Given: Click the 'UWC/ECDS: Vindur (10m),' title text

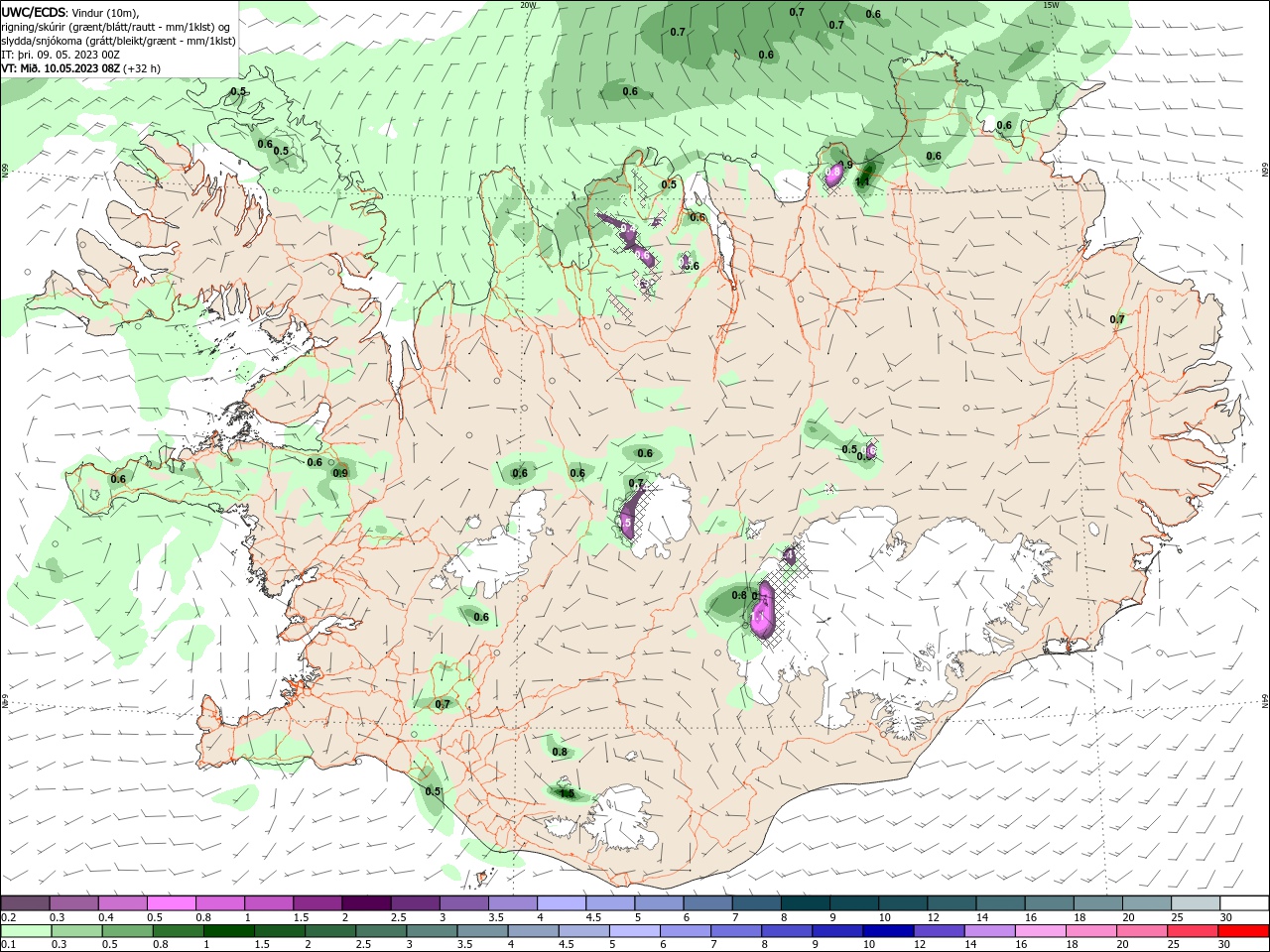Looking at the screenshot, I should click(x=70, y=12).
